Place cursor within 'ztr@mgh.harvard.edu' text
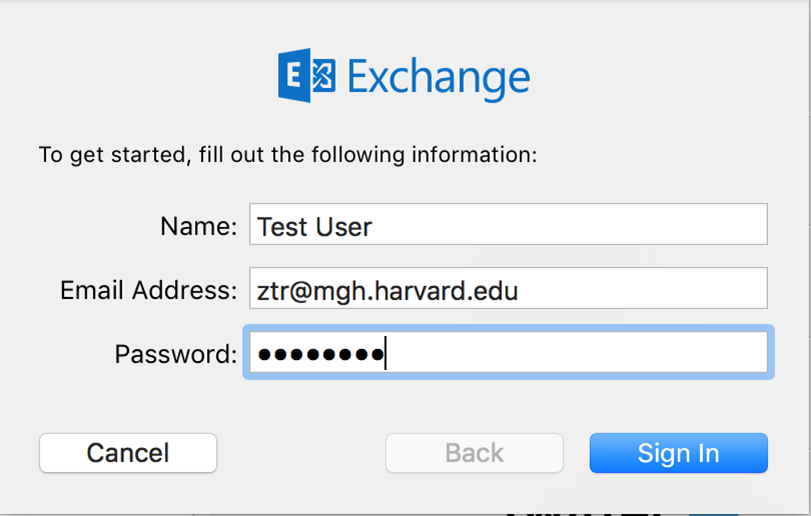This screenshot has width=811, height=516. point(387,291)
